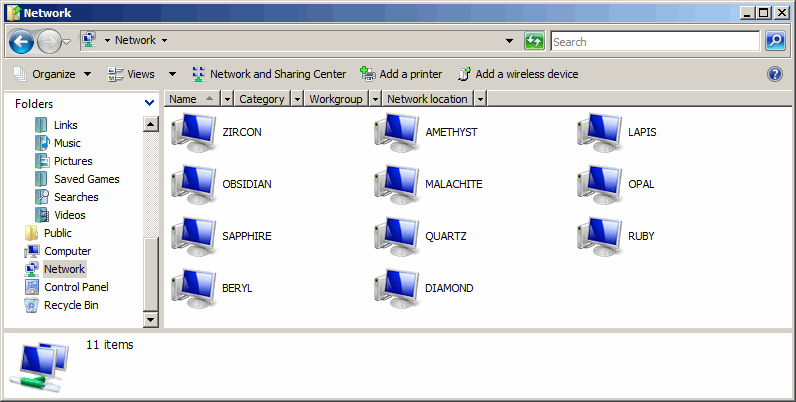This screenshot has height=402, width=796.
Task: Open the Workgroup column filter dropdown
Action: click(375, 99)
